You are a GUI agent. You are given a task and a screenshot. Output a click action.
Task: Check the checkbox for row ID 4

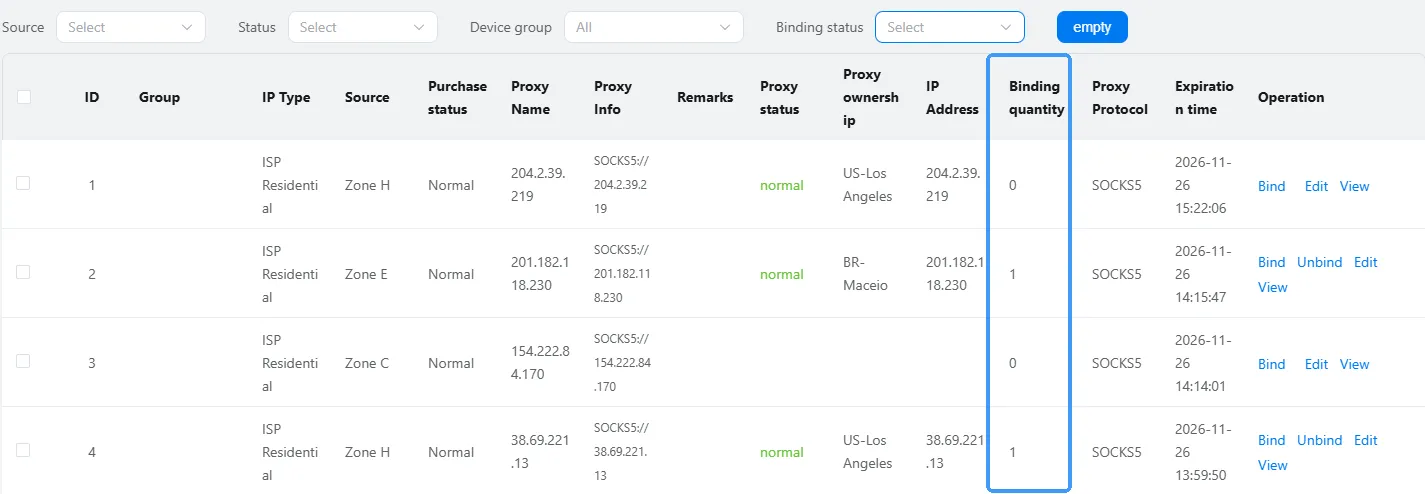click(24, 451)
